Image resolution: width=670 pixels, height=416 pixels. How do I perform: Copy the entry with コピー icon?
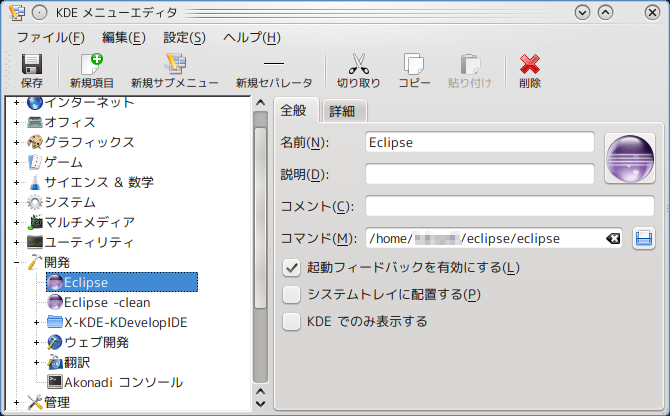(414, 64)
